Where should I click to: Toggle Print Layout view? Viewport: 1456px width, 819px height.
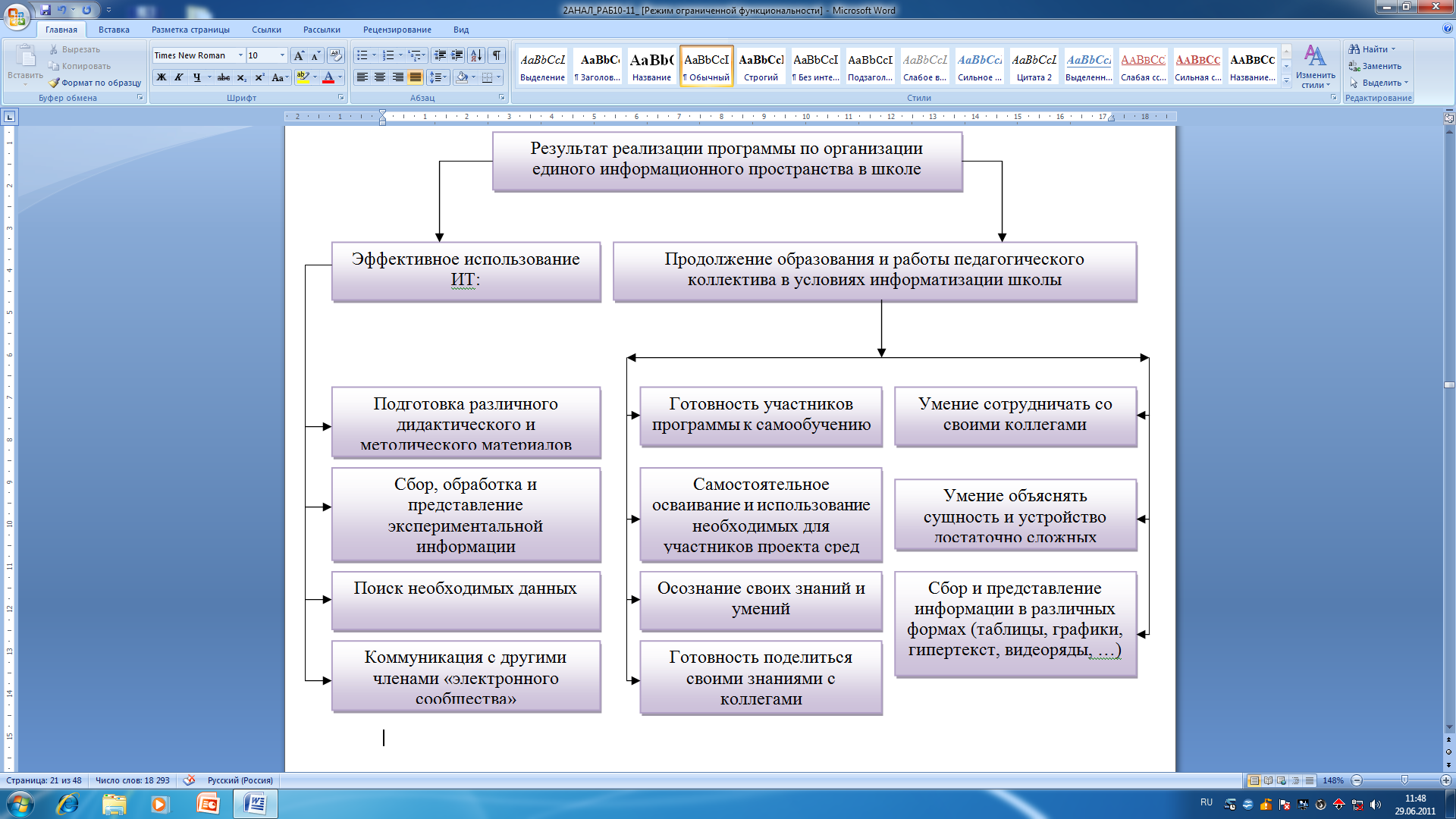(x=1254, y=780)
